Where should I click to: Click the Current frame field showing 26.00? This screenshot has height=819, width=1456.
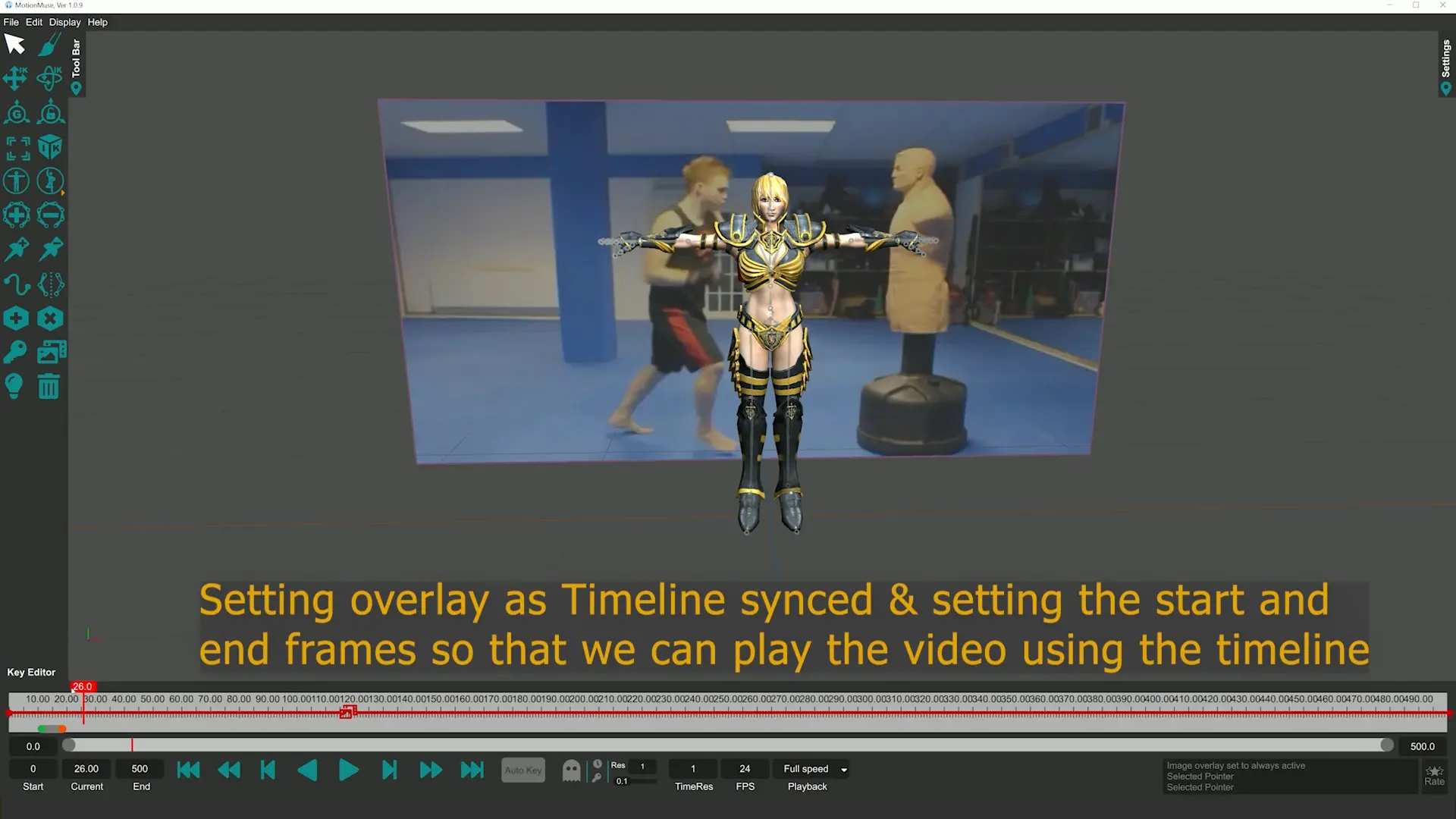click(x=86, y=769)
